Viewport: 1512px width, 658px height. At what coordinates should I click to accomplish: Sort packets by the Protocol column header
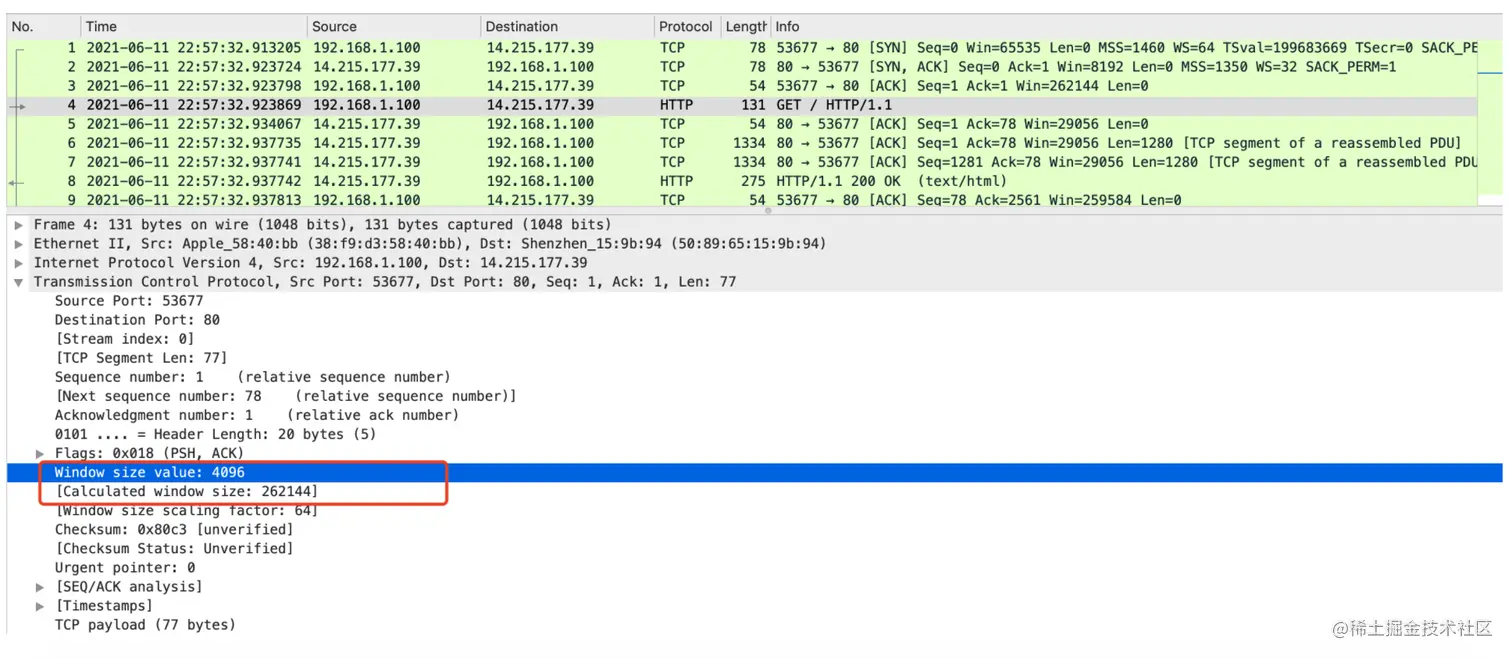[x=687, y=27]
